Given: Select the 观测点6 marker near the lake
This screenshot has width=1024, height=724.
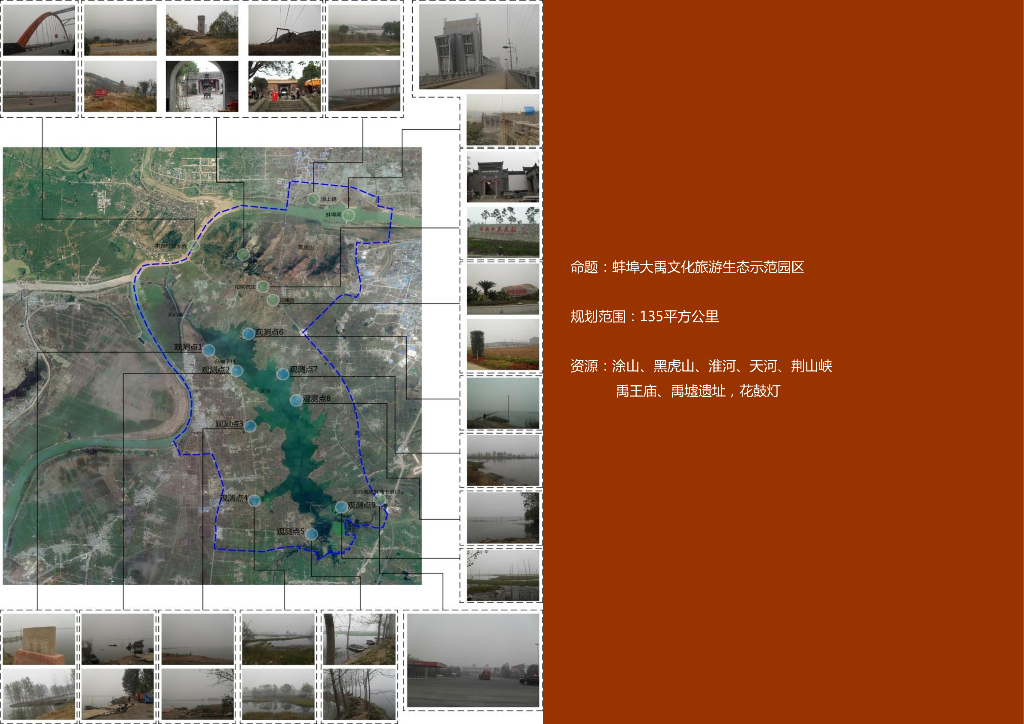Looking at the screenshot, I should tap(248, 334).
